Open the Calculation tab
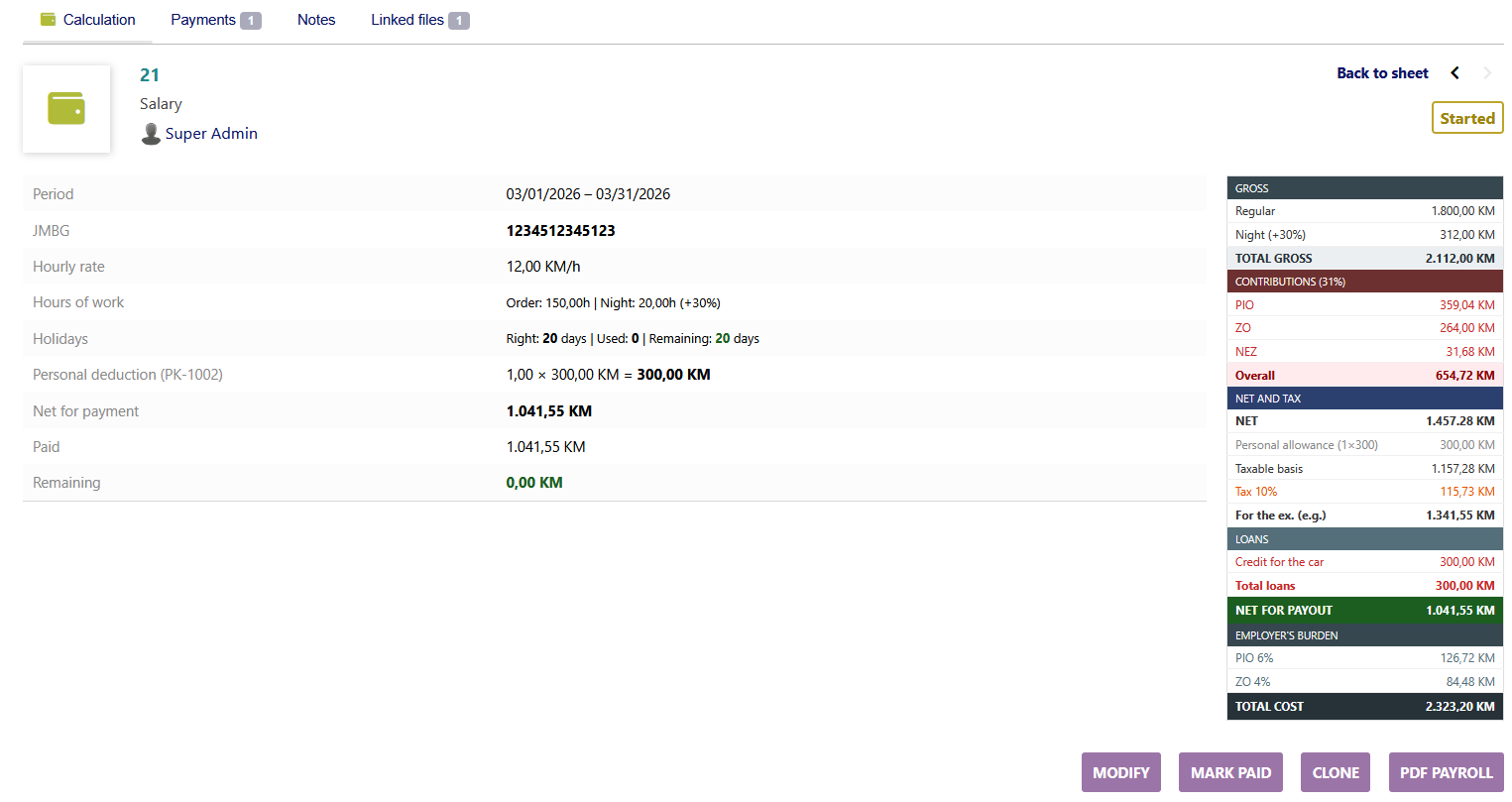The width and height of the screenshot is (1512, 802). [87, 20]
